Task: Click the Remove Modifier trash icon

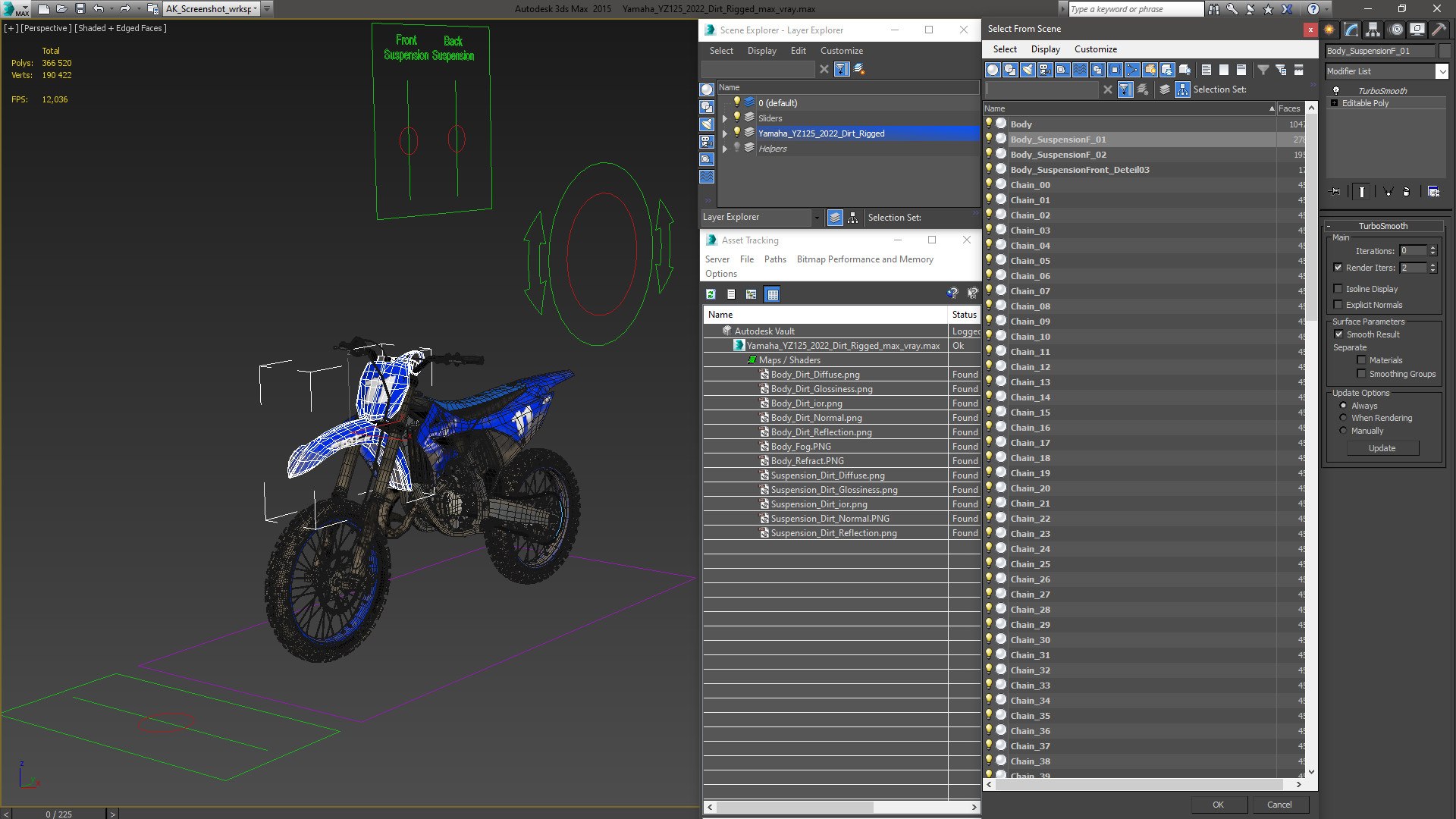Action: (x=1407, y=192)
